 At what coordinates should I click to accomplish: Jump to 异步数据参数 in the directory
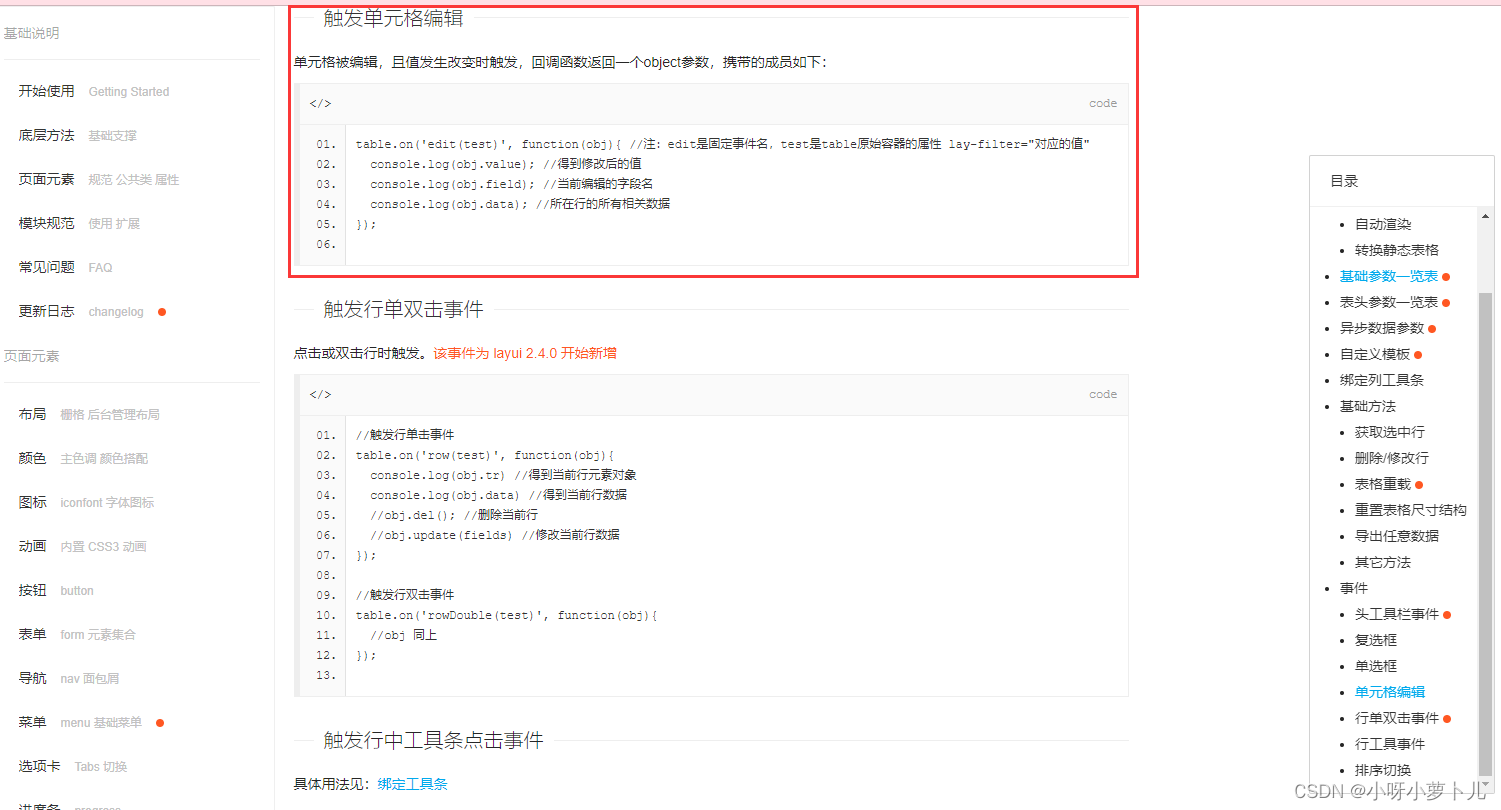(x=1382, y=328)
